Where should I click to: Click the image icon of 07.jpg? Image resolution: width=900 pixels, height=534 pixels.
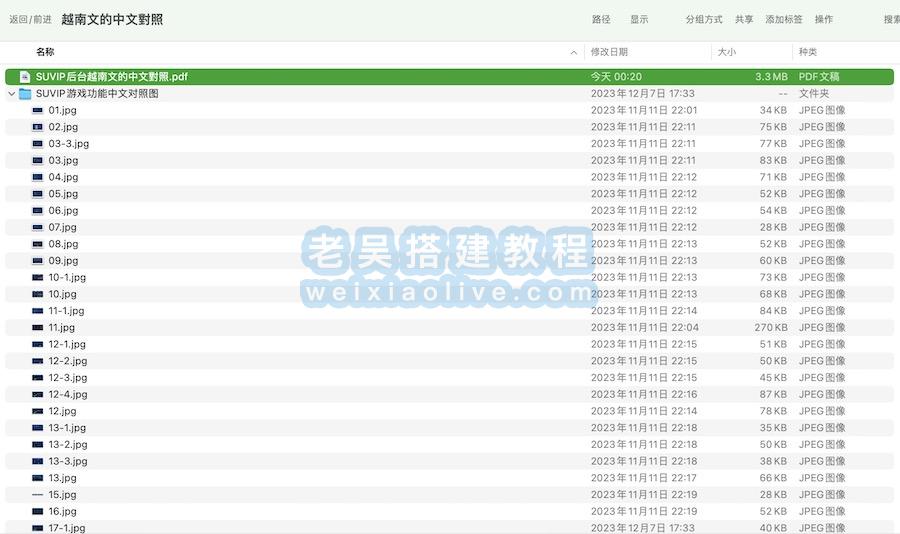pos(38,227)
